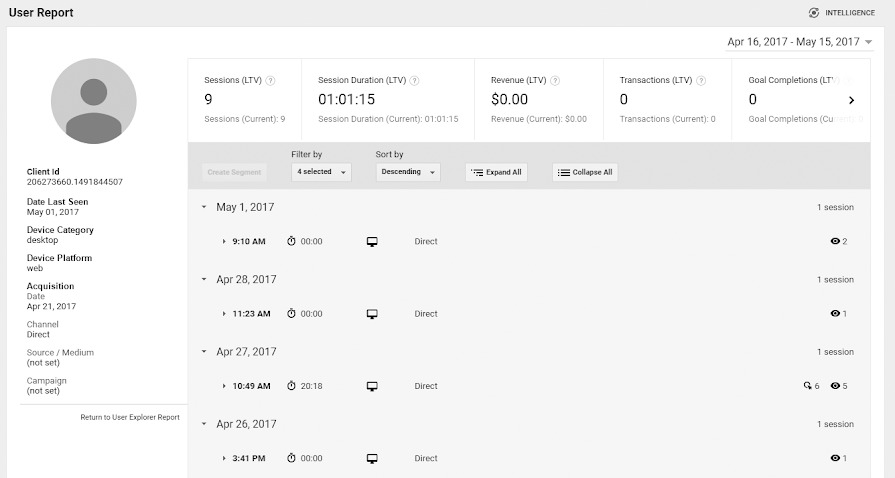The image size is (895, 478).
Task: Collapse the Apr 27, 2017 group
Action: coord(204,352)
